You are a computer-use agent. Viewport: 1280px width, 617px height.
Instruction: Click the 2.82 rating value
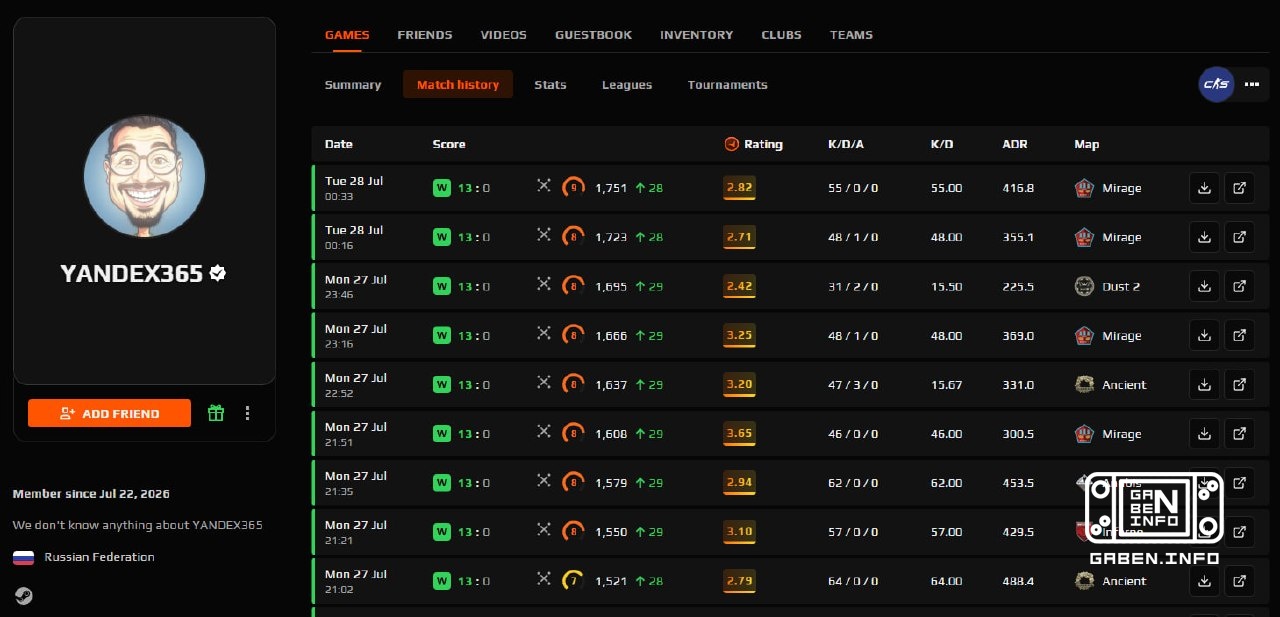pos(739,187)
